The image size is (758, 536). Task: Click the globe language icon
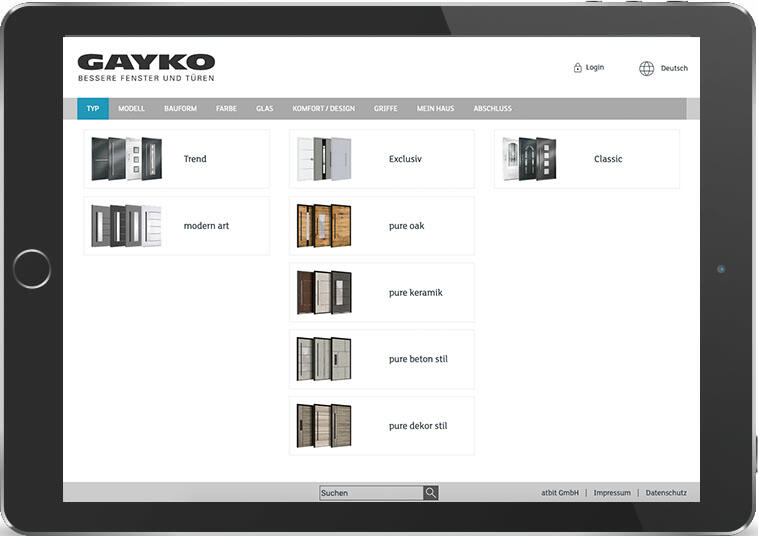pos(646,68)
